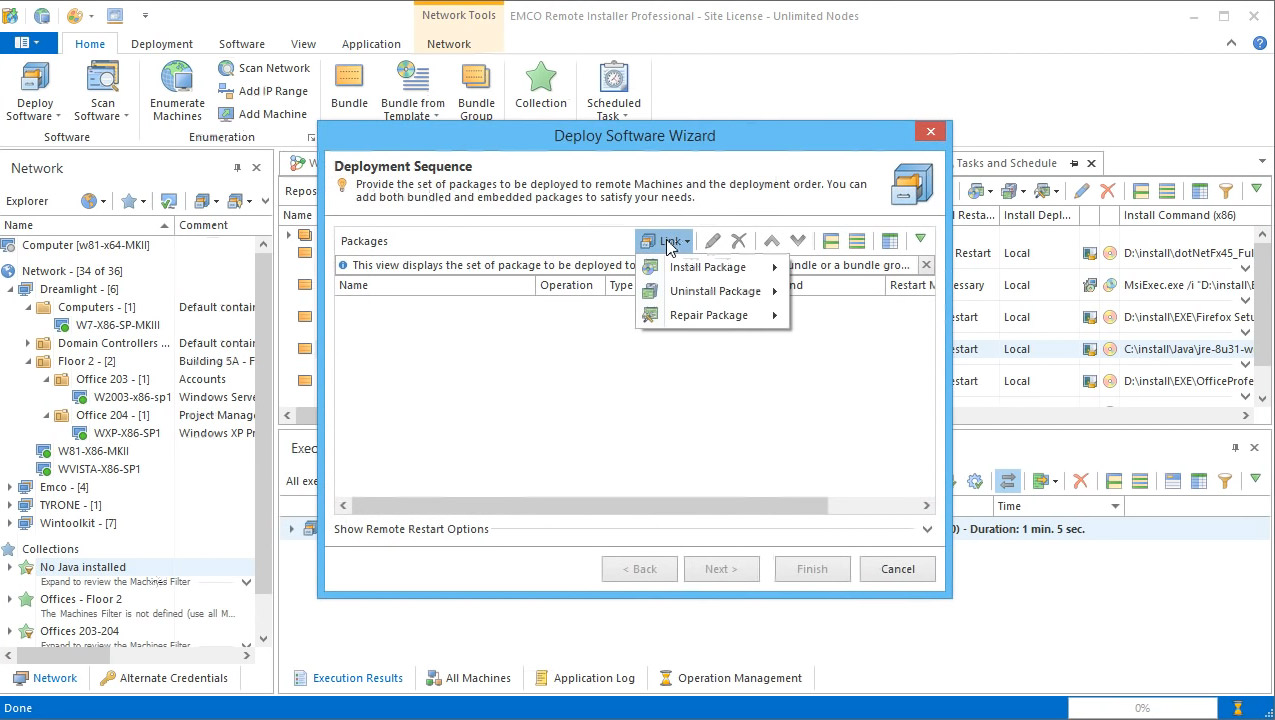This screenshot has width=1275, height=720.
Task: Click the Enumerate Machines globe icon
Action: click(x=177, y=79)
